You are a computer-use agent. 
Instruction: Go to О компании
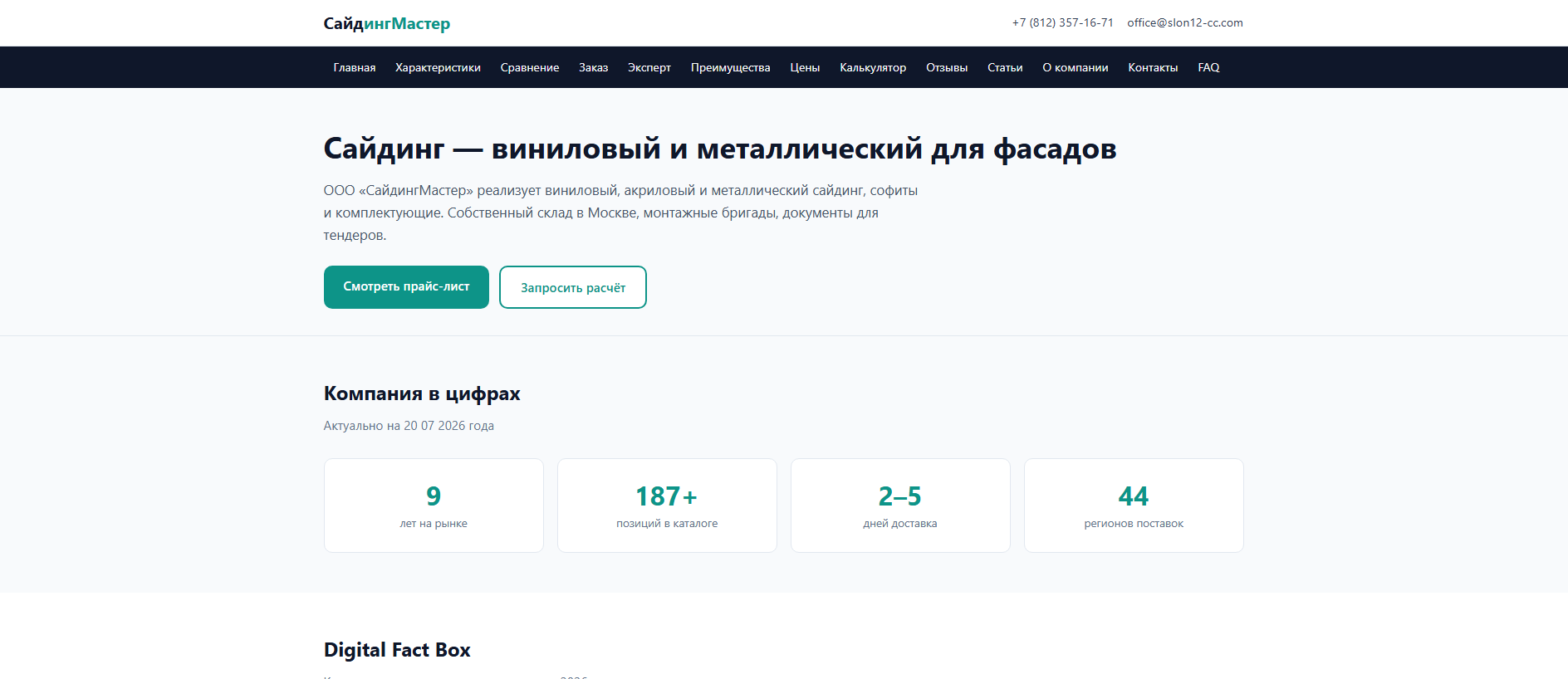click(1076, 67)
